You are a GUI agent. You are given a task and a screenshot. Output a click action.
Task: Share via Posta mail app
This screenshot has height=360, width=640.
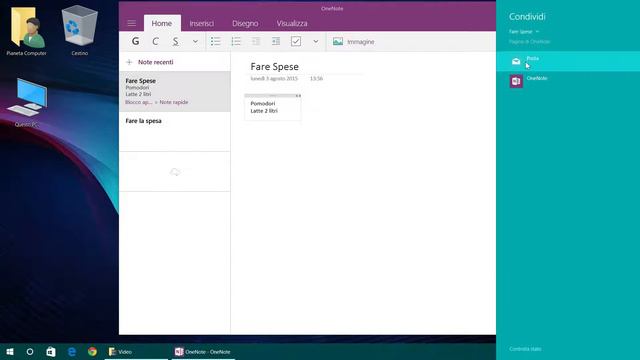click(x=568, y=61)
